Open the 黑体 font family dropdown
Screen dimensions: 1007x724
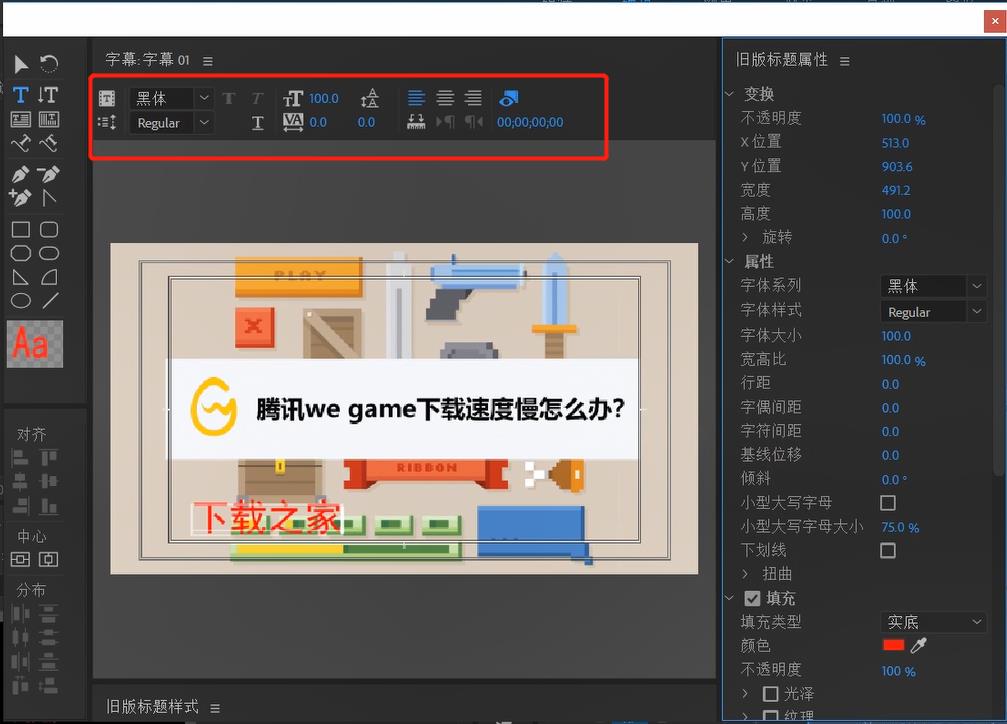pyautogui.click(x=170, y=98)
